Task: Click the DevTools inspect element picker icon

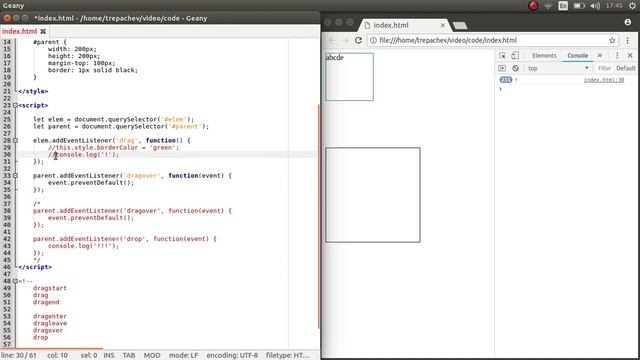Action: point(502,56)
